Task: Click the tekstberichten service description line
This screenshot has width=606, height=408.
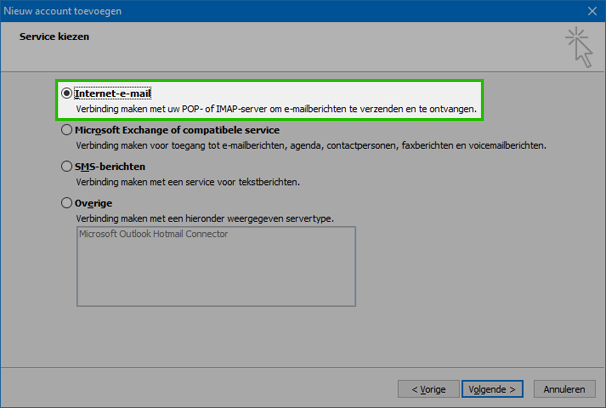Action: tap(188, 182)
